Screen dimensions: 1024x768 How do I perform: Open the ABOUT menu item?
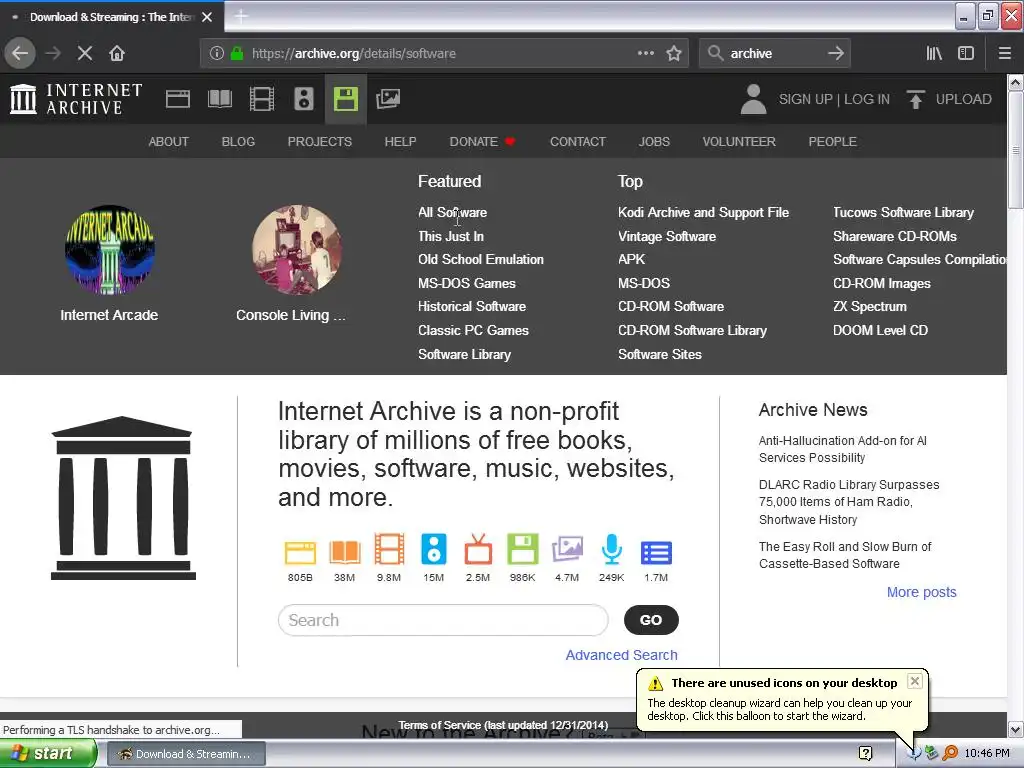coord(168,142)
